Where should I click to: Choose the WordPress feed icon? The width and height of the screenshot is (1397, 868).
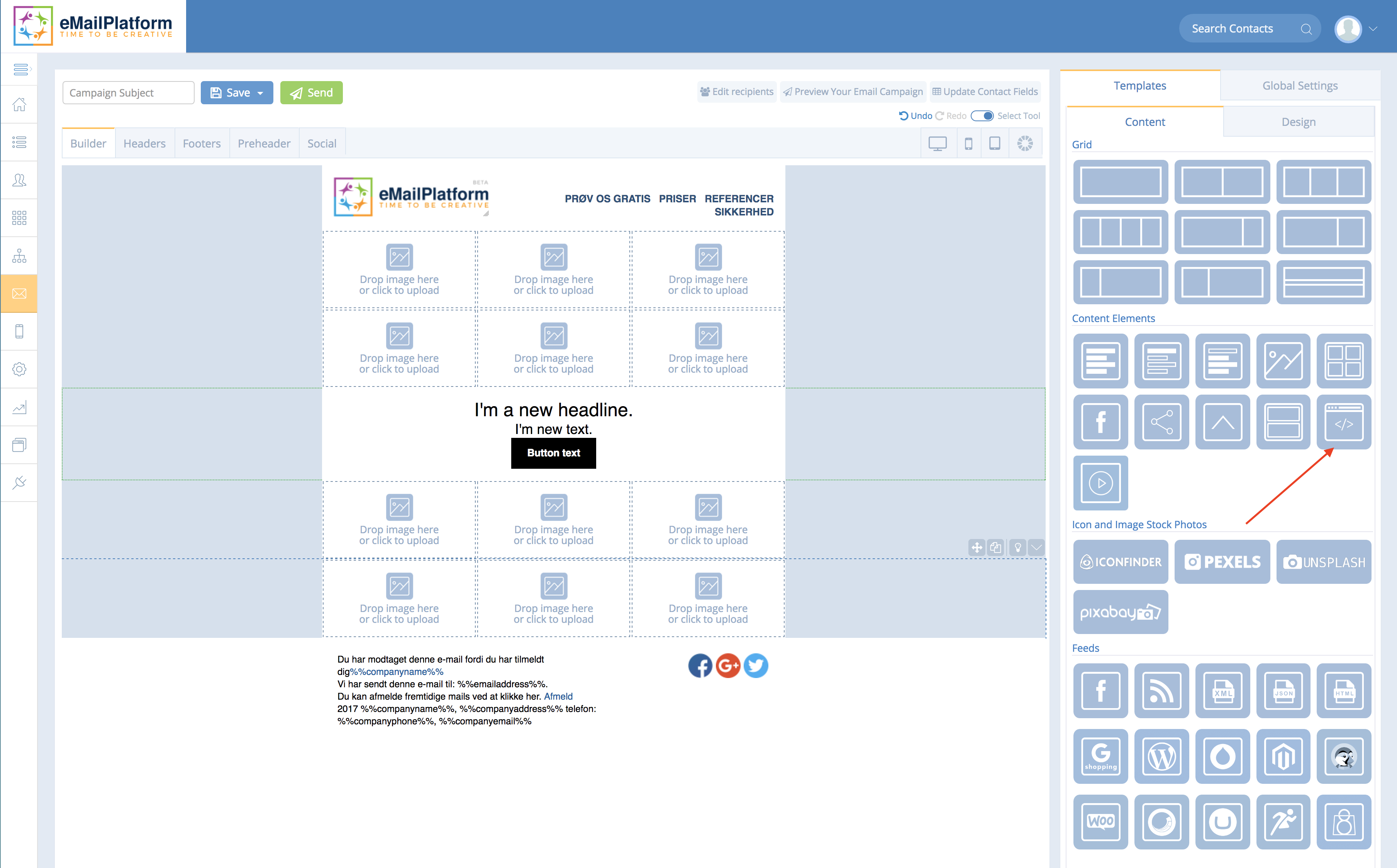(1161, 757)
